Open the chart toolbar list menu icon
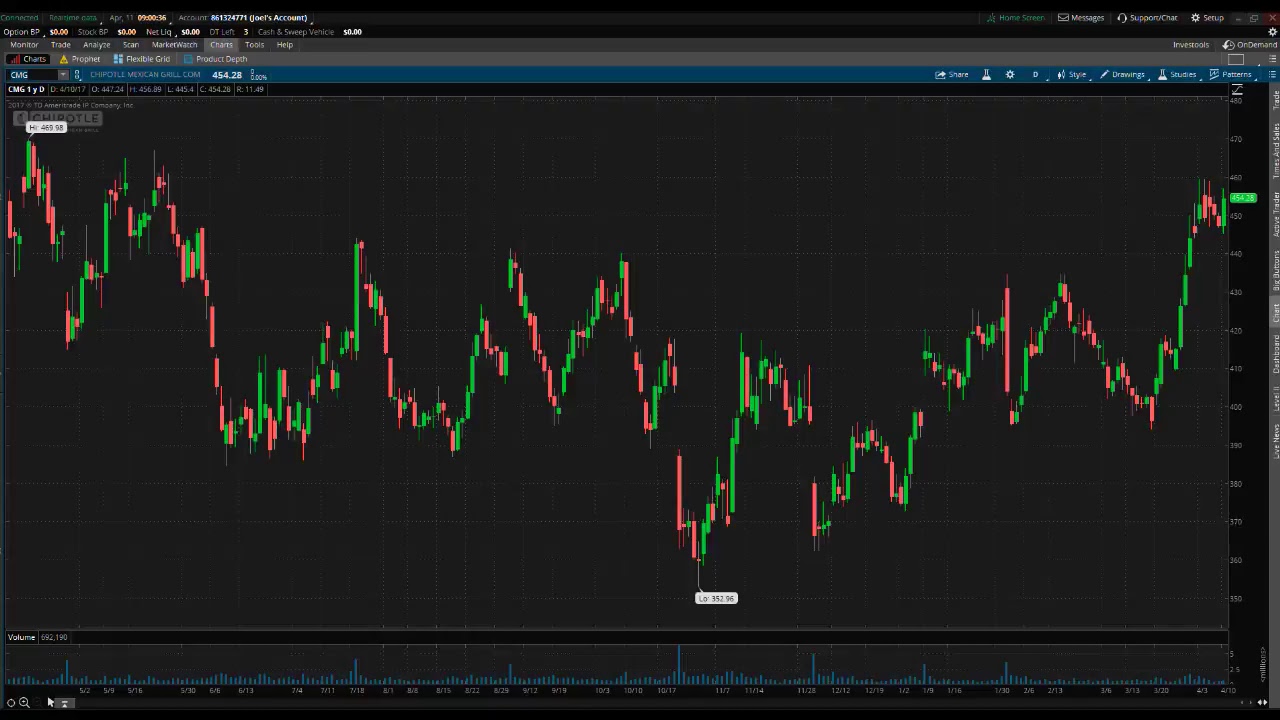Screen dimensions: 1280x720 click(1272, 75)
